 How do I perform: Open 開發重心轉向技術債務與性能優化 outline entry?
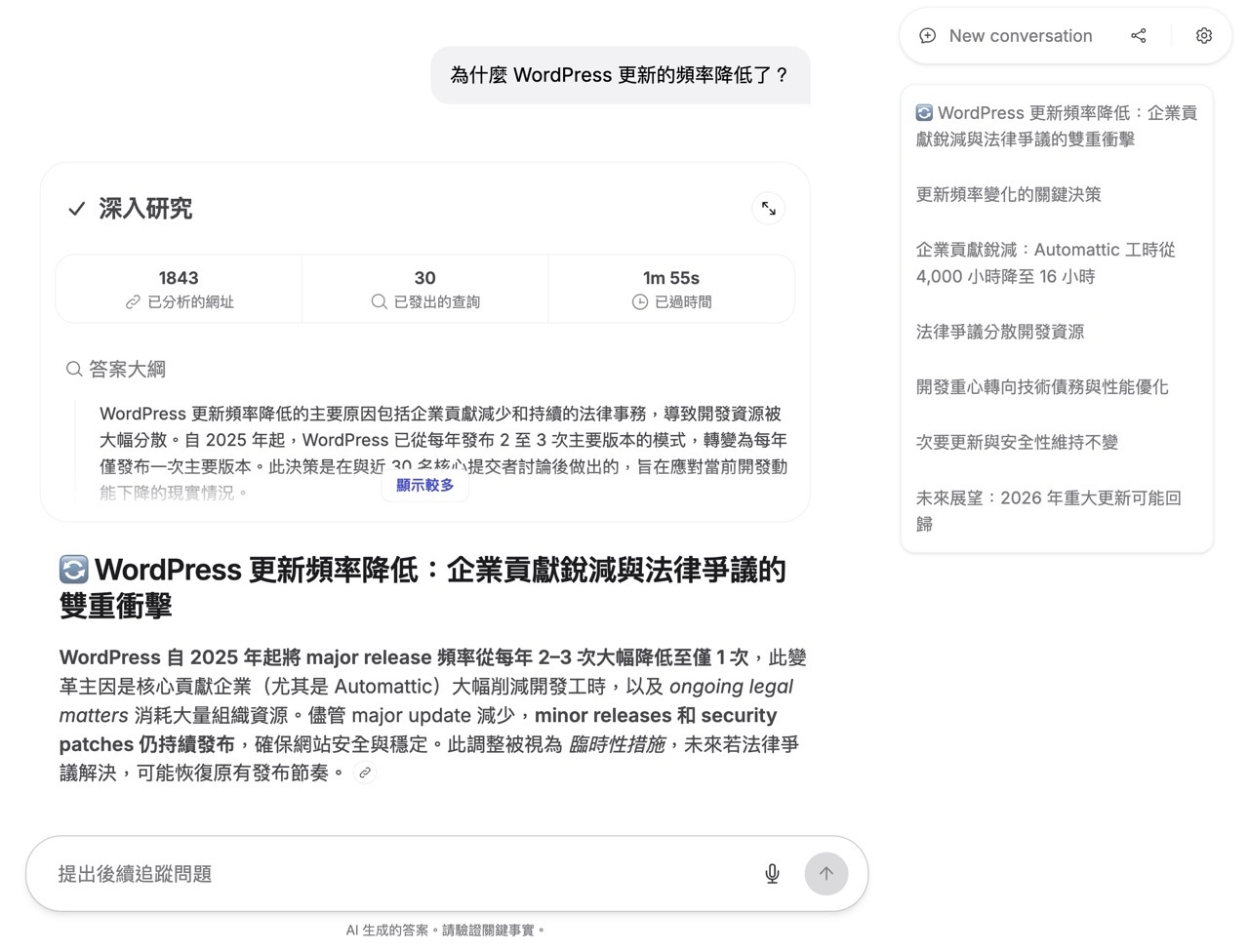[x=1041, y=387]
